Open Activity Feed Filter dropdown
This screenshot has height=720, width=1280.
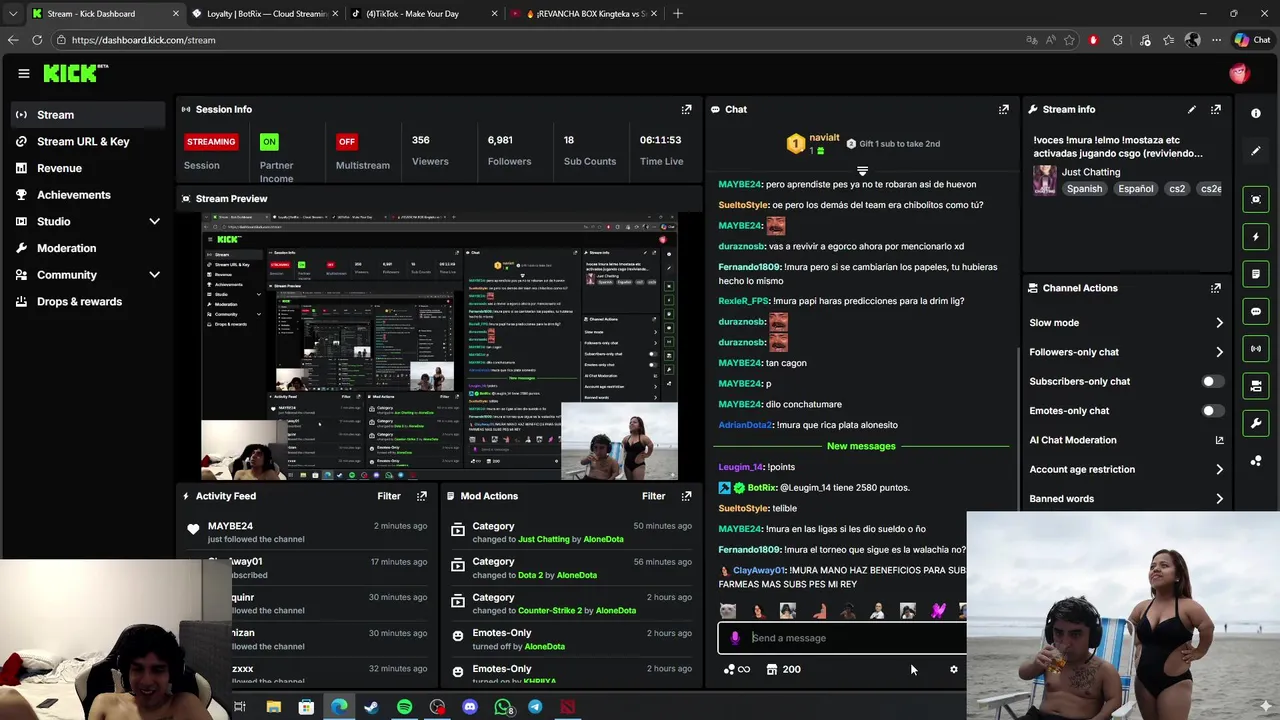pyautogui.click(x=389, y=496)
